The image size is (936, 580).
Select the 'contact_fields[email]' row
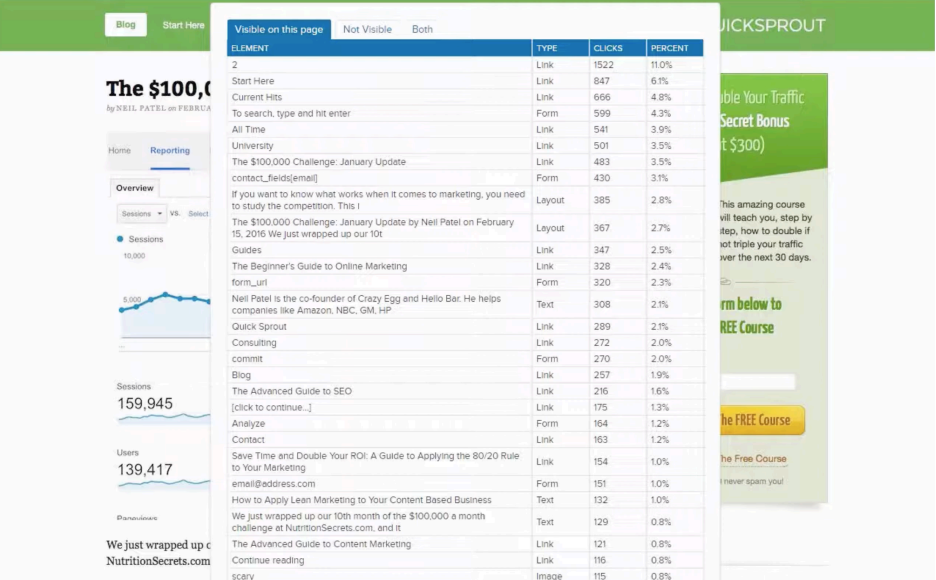(465, 177)
